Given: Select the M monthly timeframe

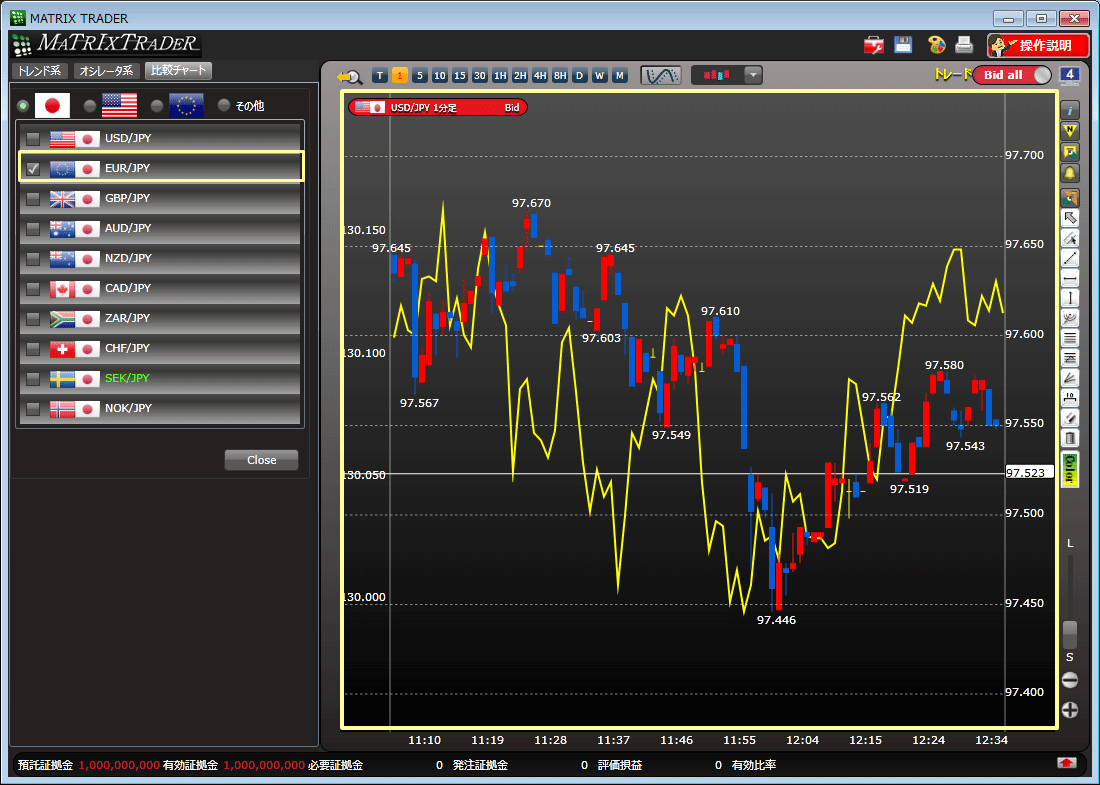Looking at the screenshot, I should click(619, 76).
